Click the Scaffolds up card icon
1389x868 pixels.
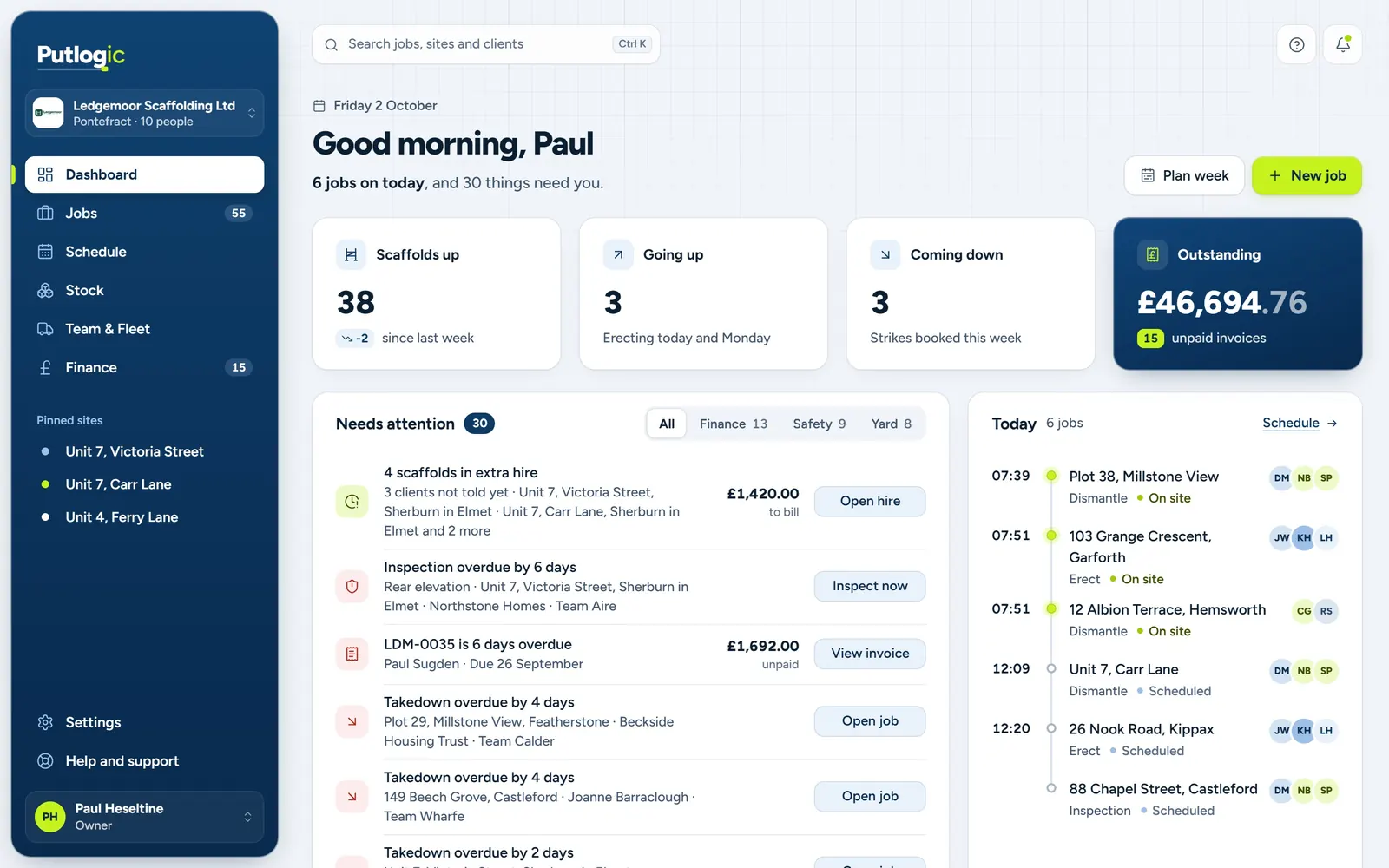click(x=351, y=254)
